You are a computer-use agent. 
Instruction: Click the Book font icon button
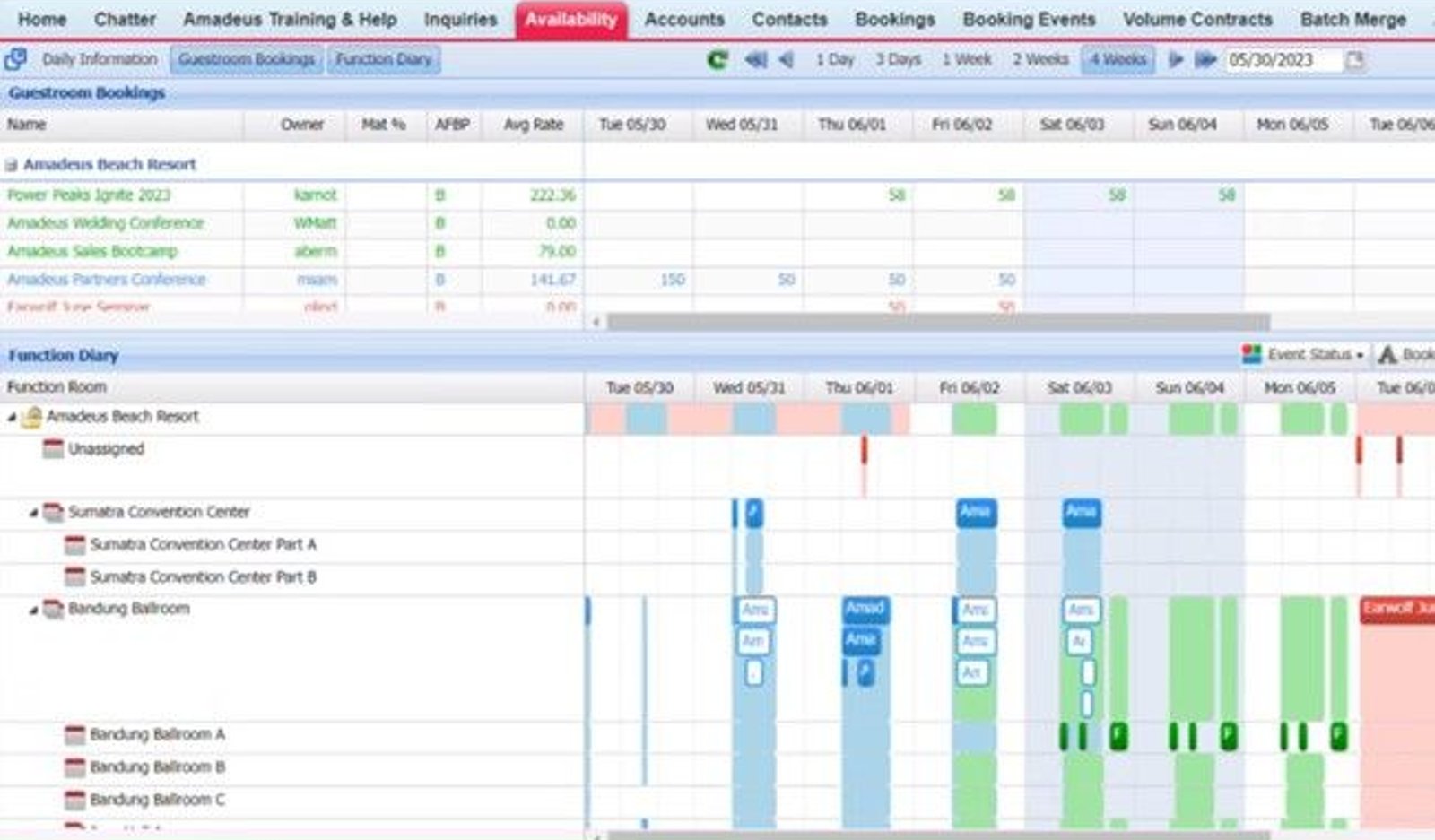pyautogui.click(x=1405, y=354)
